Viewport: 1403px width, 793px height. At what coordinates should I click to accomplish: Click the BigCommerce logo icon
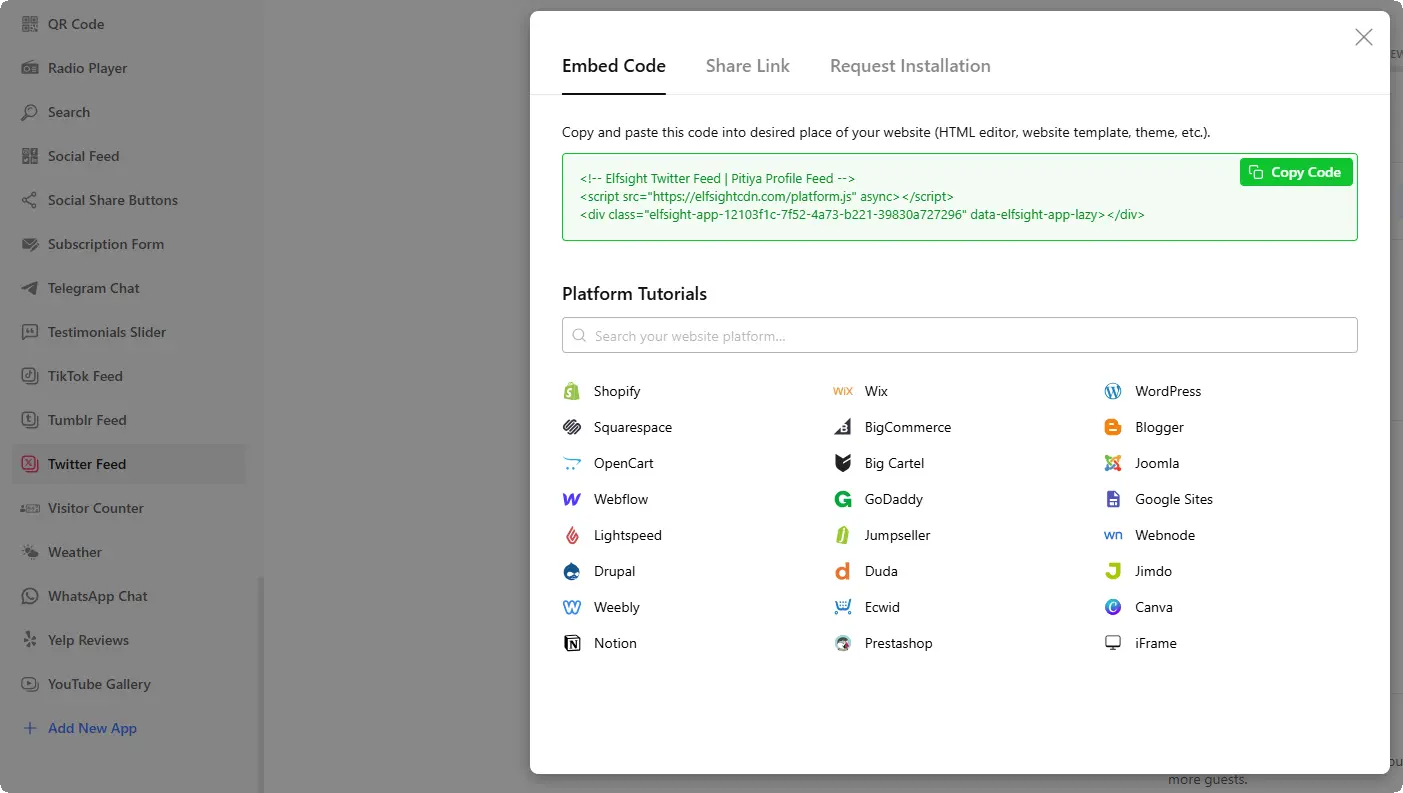pyautogui.click(x=843, y=427)
